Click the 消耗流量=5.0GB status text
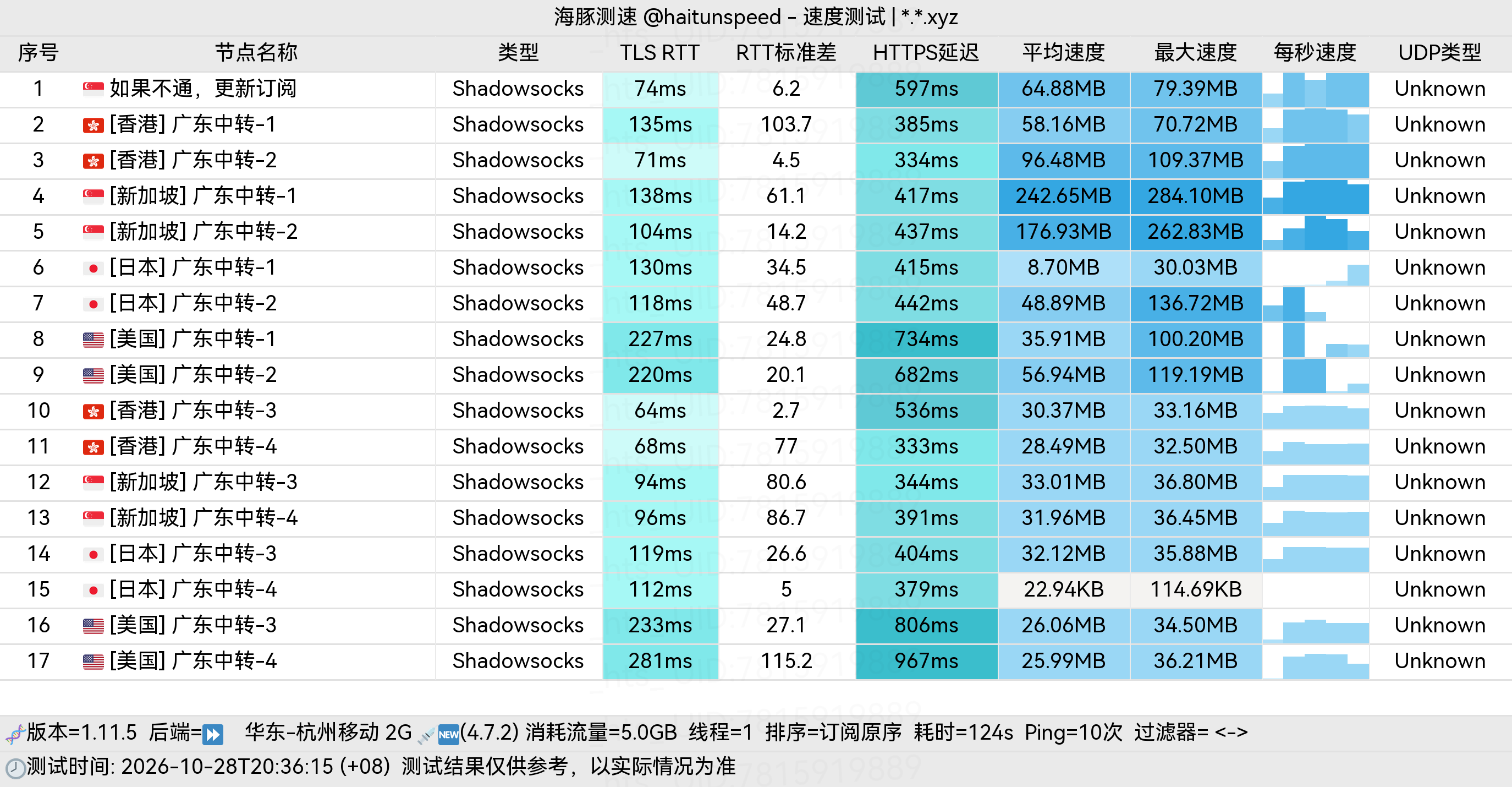Screen dimensions: 1512x787 click(x=601, y=733)
